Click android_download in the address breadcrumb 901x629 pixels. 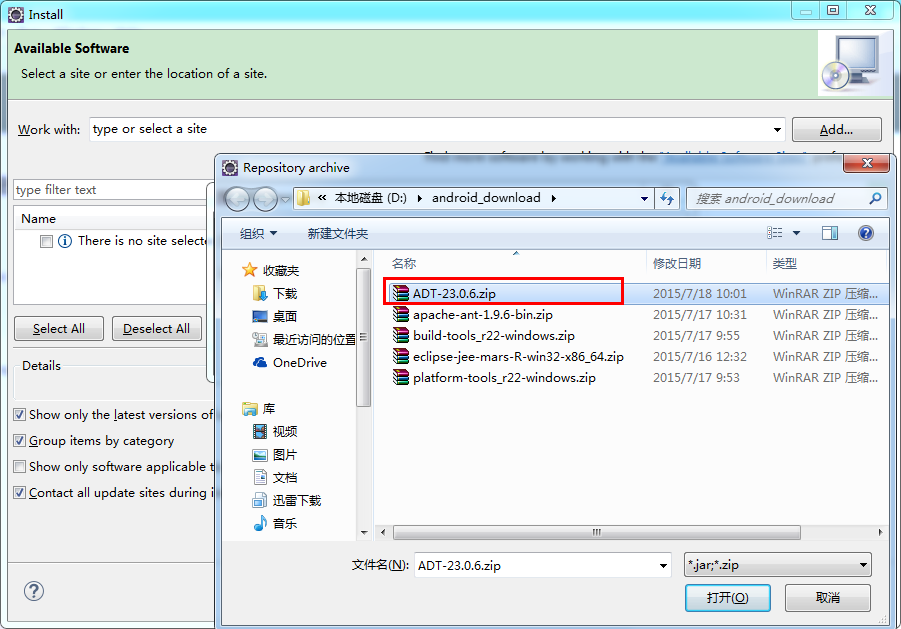[486, 198]
